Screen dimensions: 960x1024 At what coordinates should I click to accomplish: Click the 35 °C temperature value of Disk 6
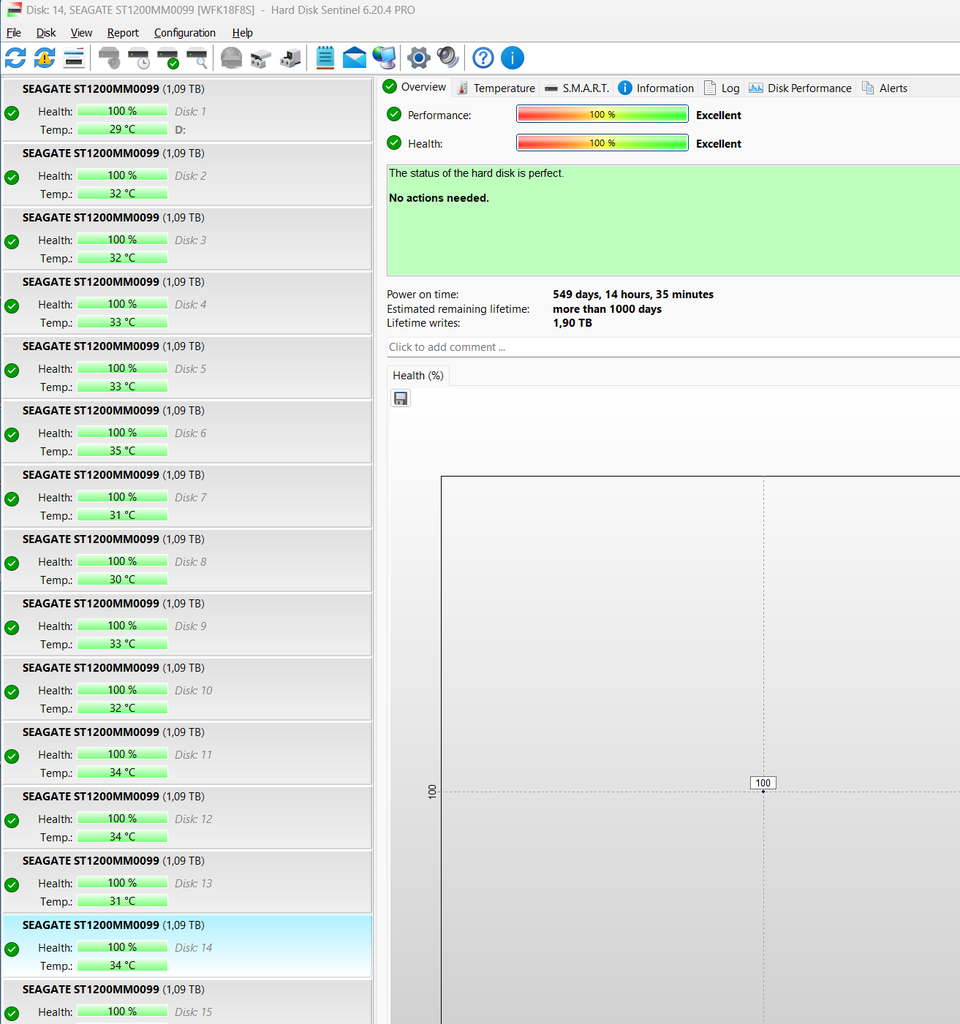tap(122, 451)
